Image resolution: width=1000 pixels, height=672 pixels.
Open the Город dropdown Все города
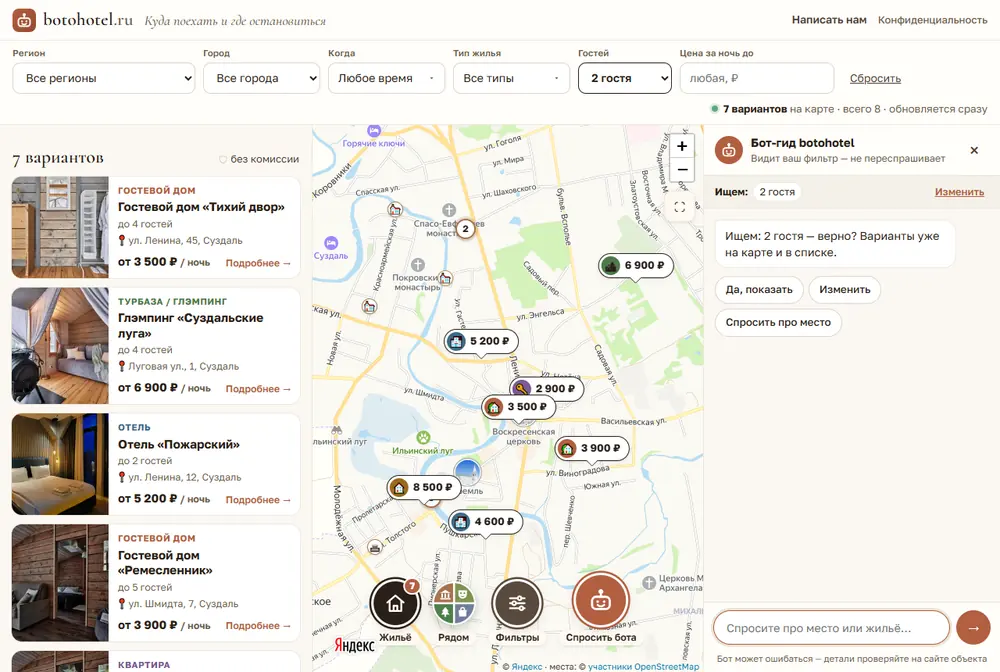[261, 78]
